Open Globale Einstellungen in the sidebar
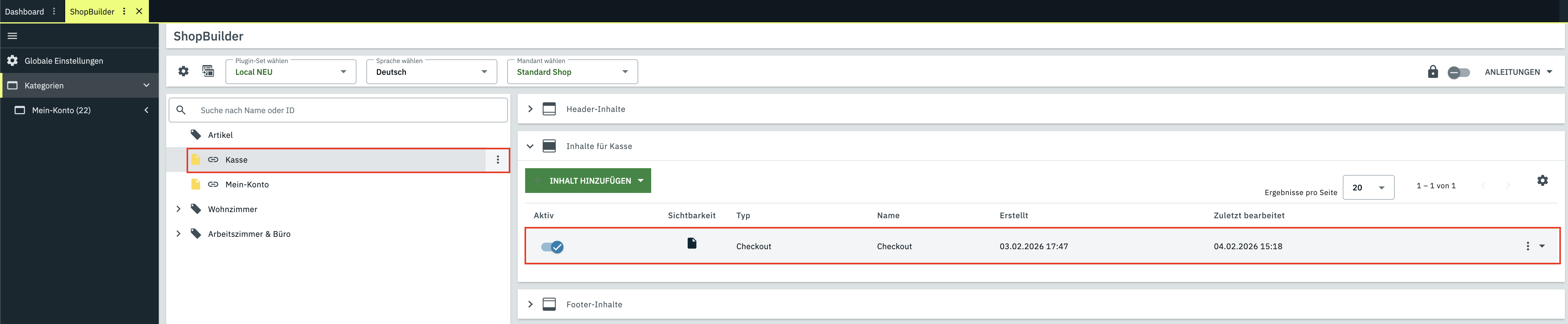The image size is (1568, 324). tap(64, 61)
